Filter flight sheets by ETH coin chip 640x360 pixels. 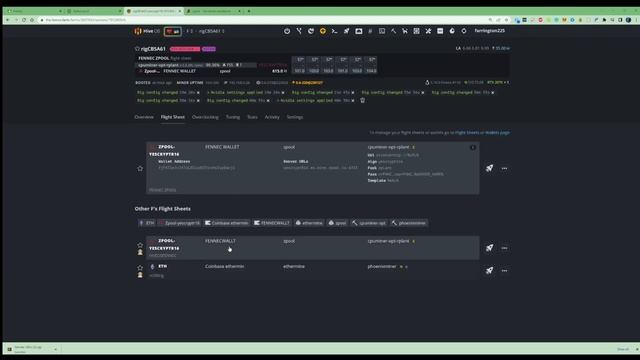pyautogui.click(x=147, y=223)
